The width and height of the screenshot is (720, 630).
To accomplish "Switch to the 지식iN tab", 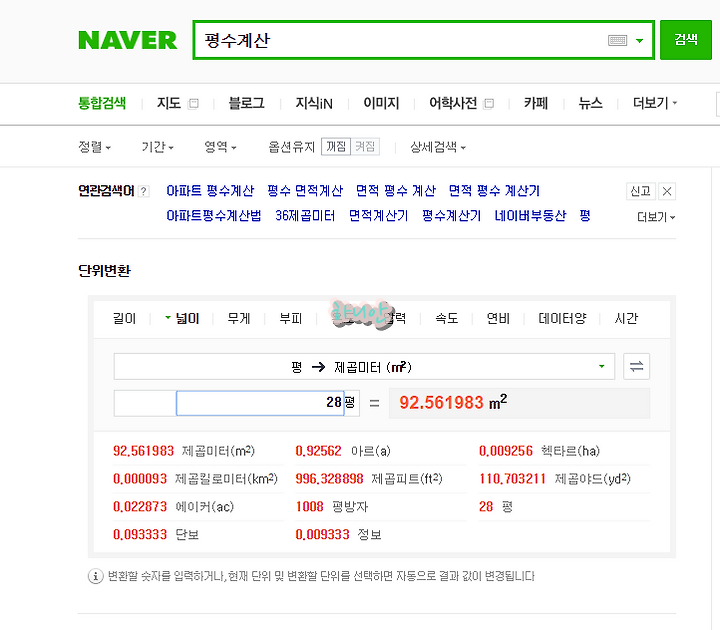I will (314, 103).
